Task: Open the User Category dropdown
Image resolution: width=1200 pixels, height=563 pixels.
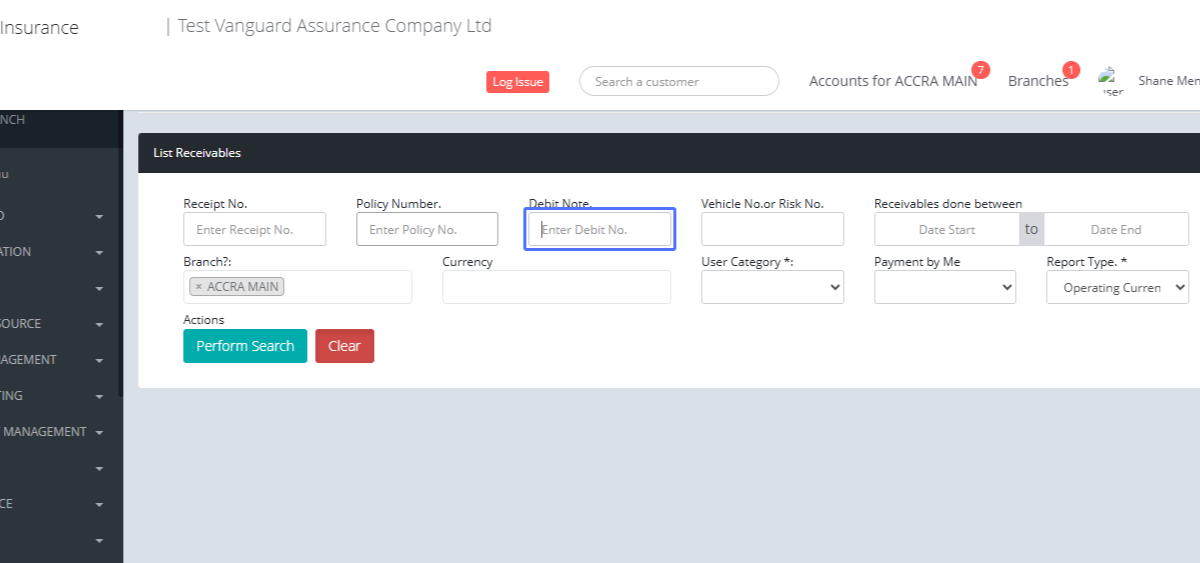Action: [x=772, y=287]
